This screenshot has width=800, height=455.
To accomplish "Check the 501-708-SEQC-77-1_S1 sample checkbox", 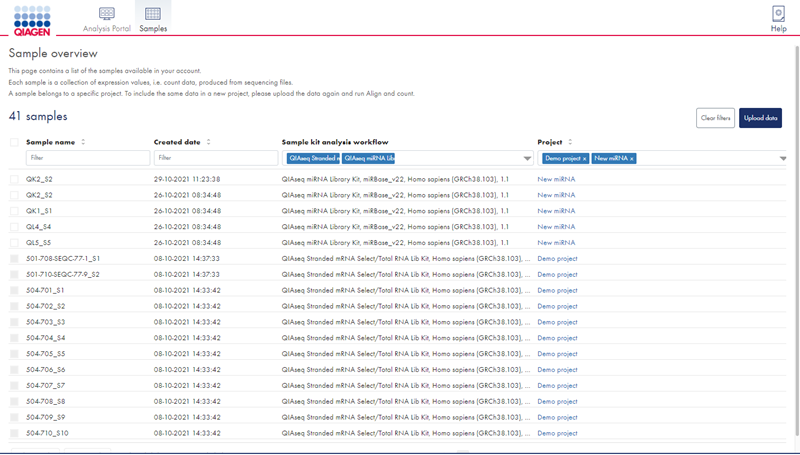I will point(14,259).
